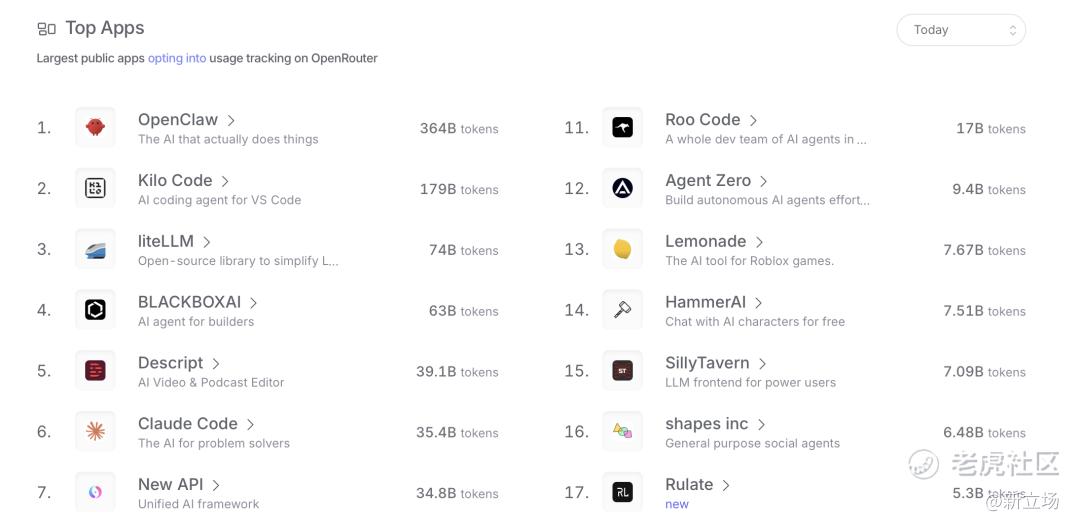Follow the "opting into" link
Screen dimensions: 1080x526
pos(177,58)
